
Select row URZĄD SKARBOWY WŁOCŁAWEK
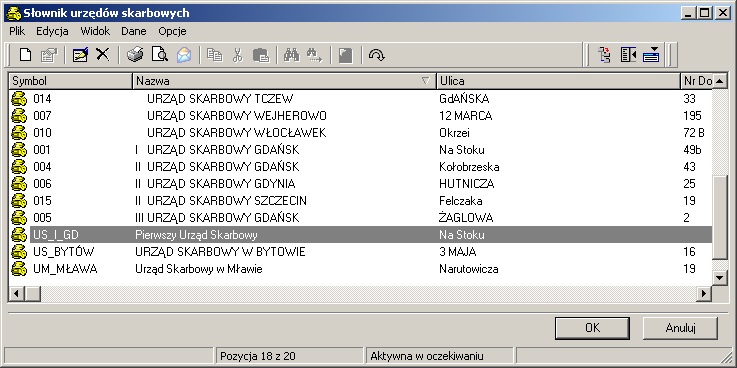click(x=361, y=133)
